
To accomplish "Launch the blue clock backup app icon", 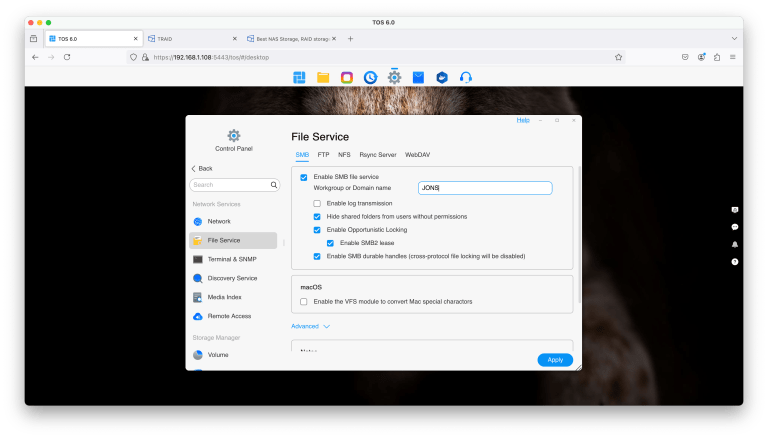I will tap(371, 77).
